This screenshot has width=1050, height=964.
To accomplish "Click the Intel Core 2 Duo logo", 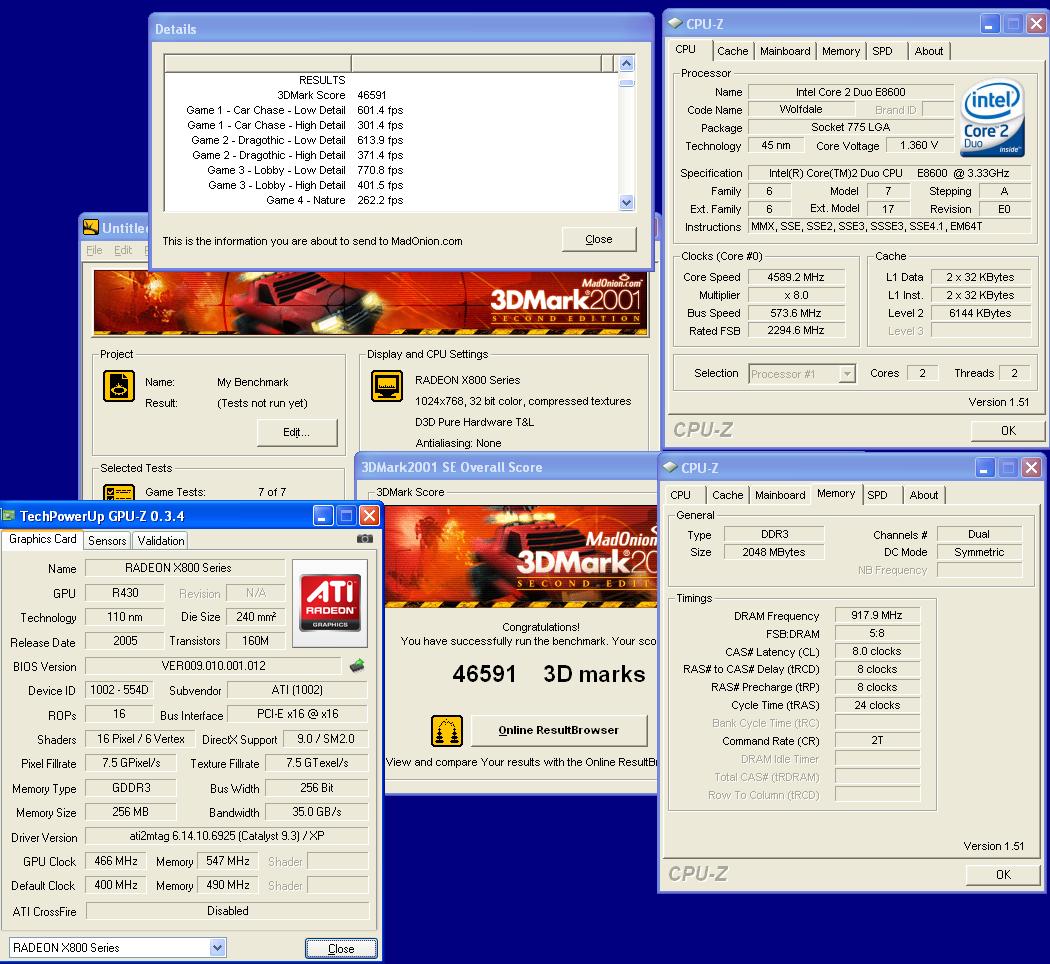I will click(x=993, y=118).
